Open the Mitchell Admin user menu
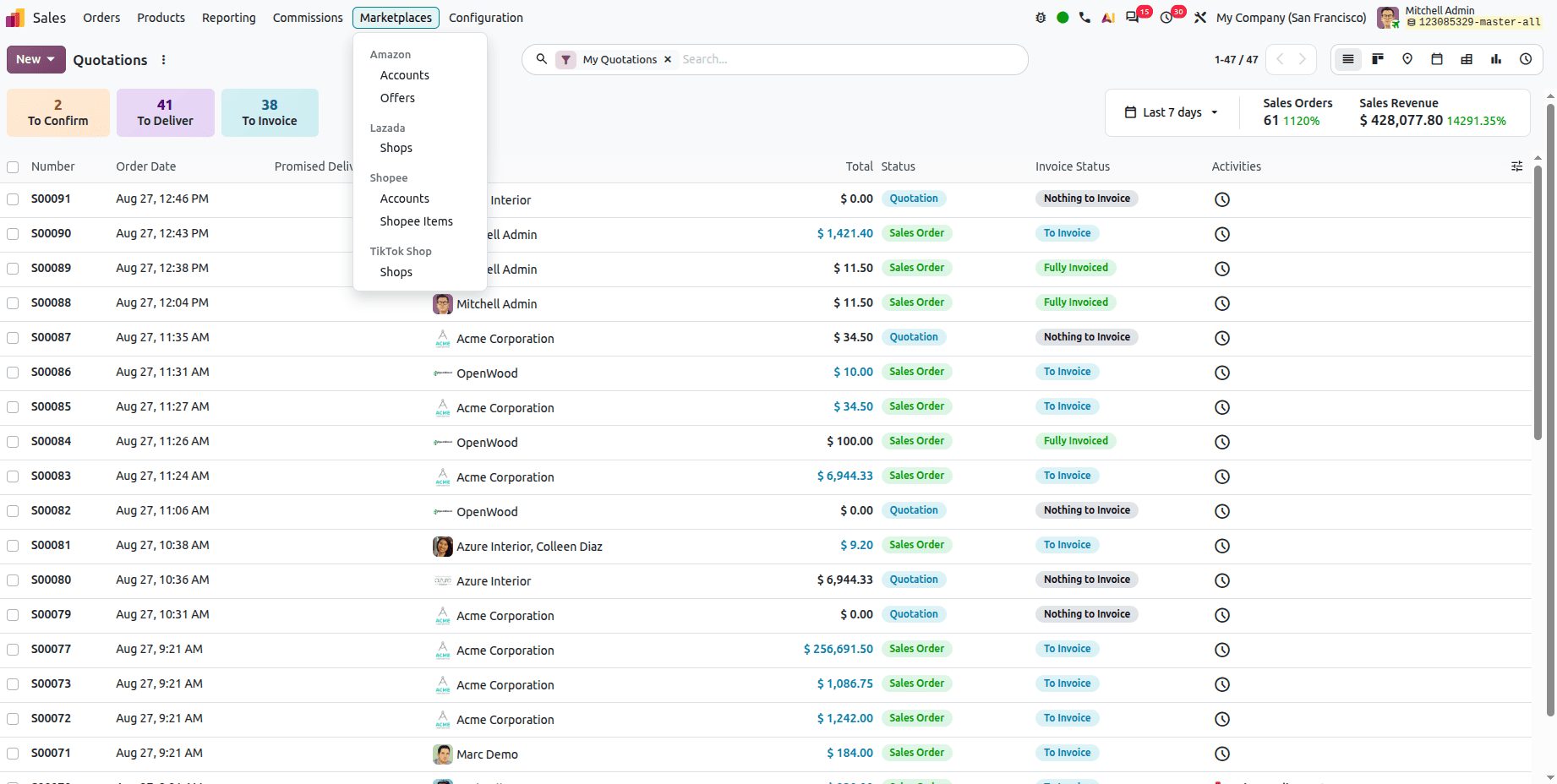Image resolution: width=1557 pixels, height=784 pixels. coord(1459,18)
